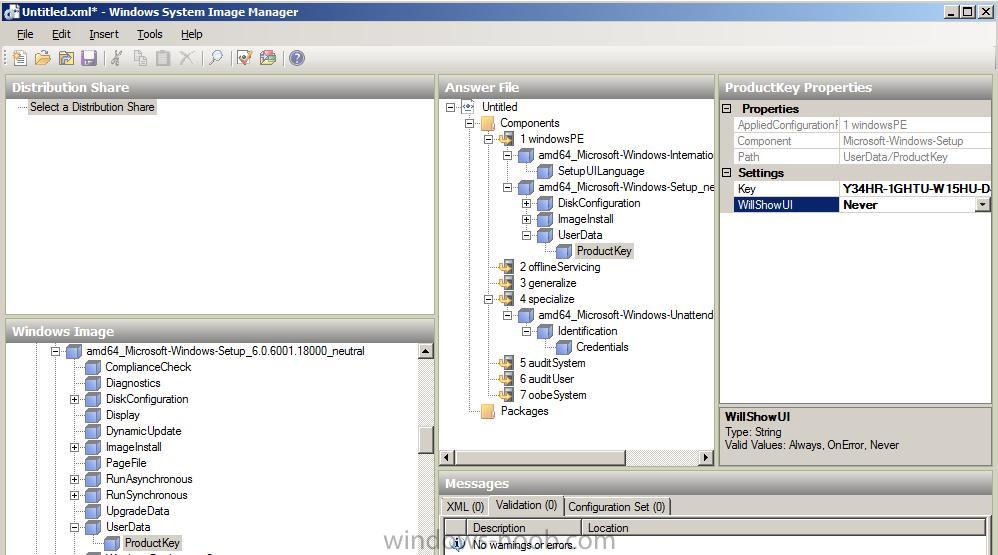Open Help with the question mark icon

pyautogui.click(x=297, y=59)
